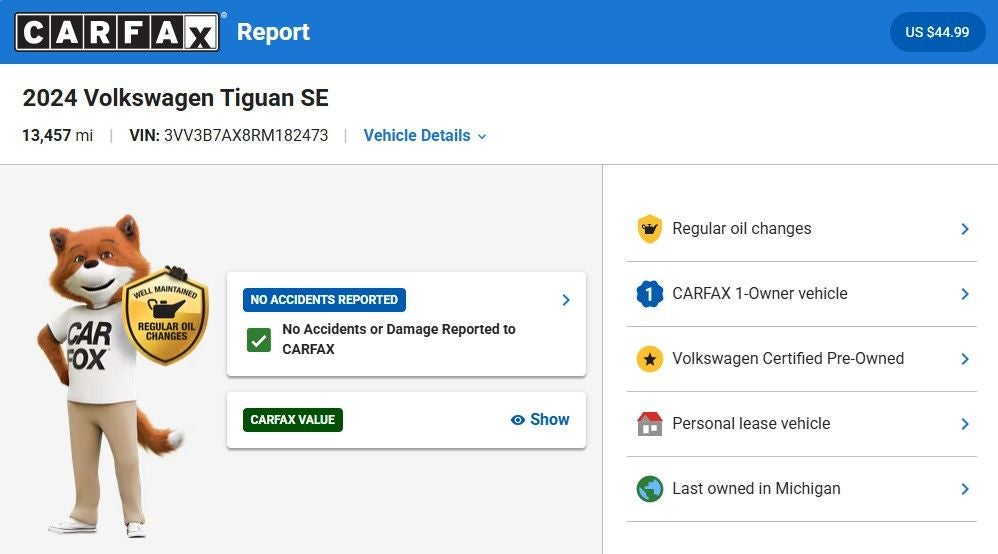Click the eye icon beside Show

click(x=517, y=420)
